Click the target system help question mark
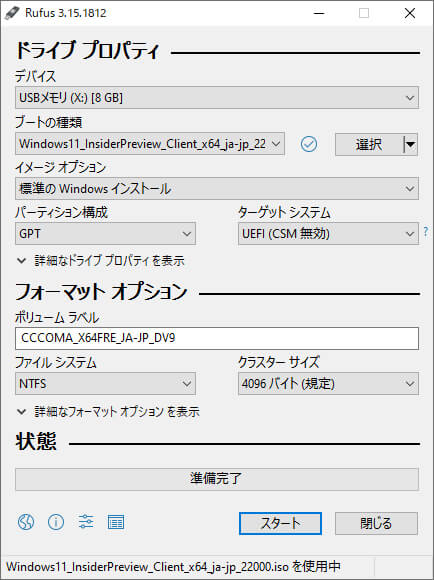The height and width of the screenshot is (580, 434). 426,232
